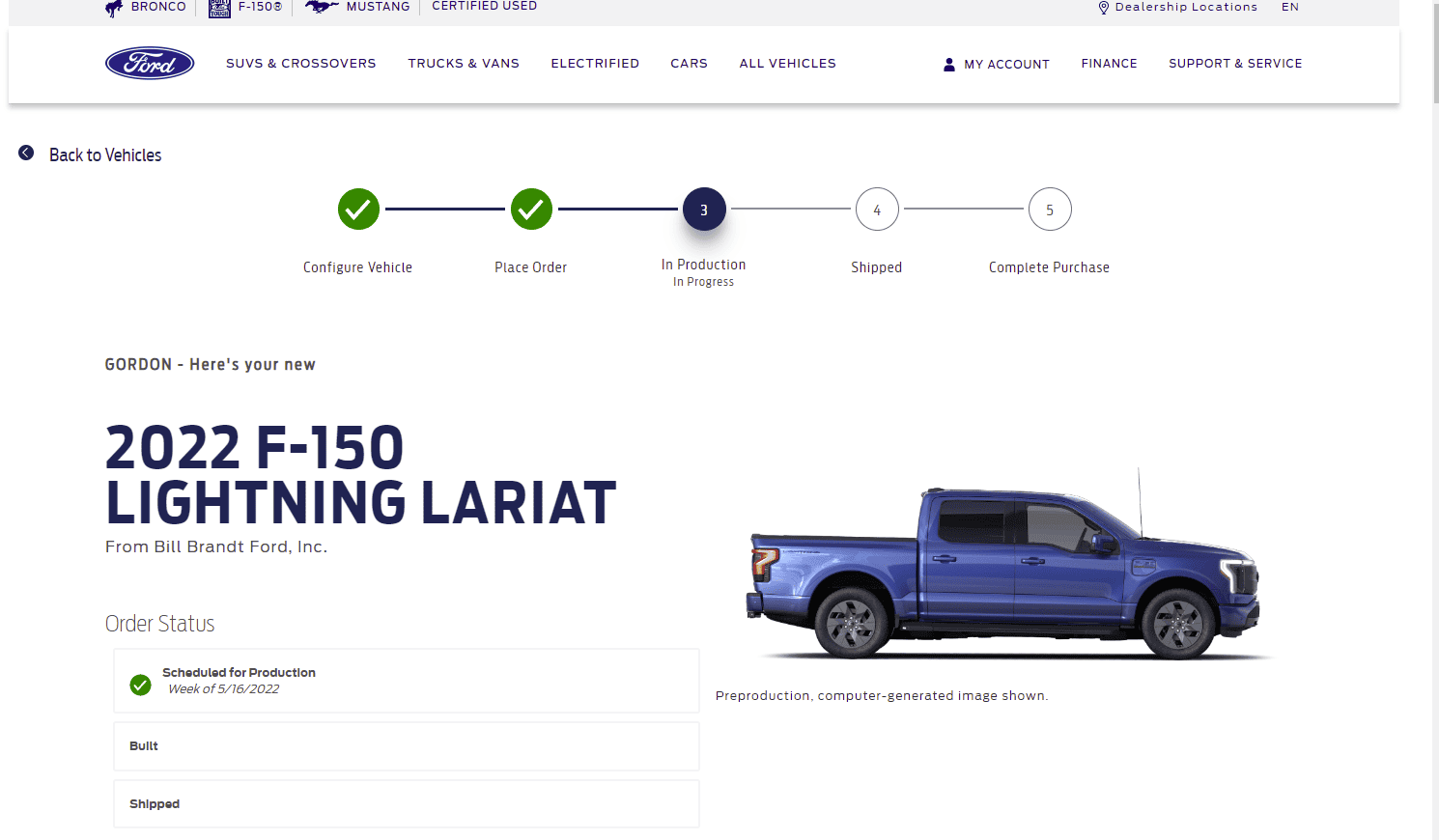This screenshot has height=840, width=1439.
Task: Click the Dealership Locations pin icon
Action: (x=1103, y=7)
